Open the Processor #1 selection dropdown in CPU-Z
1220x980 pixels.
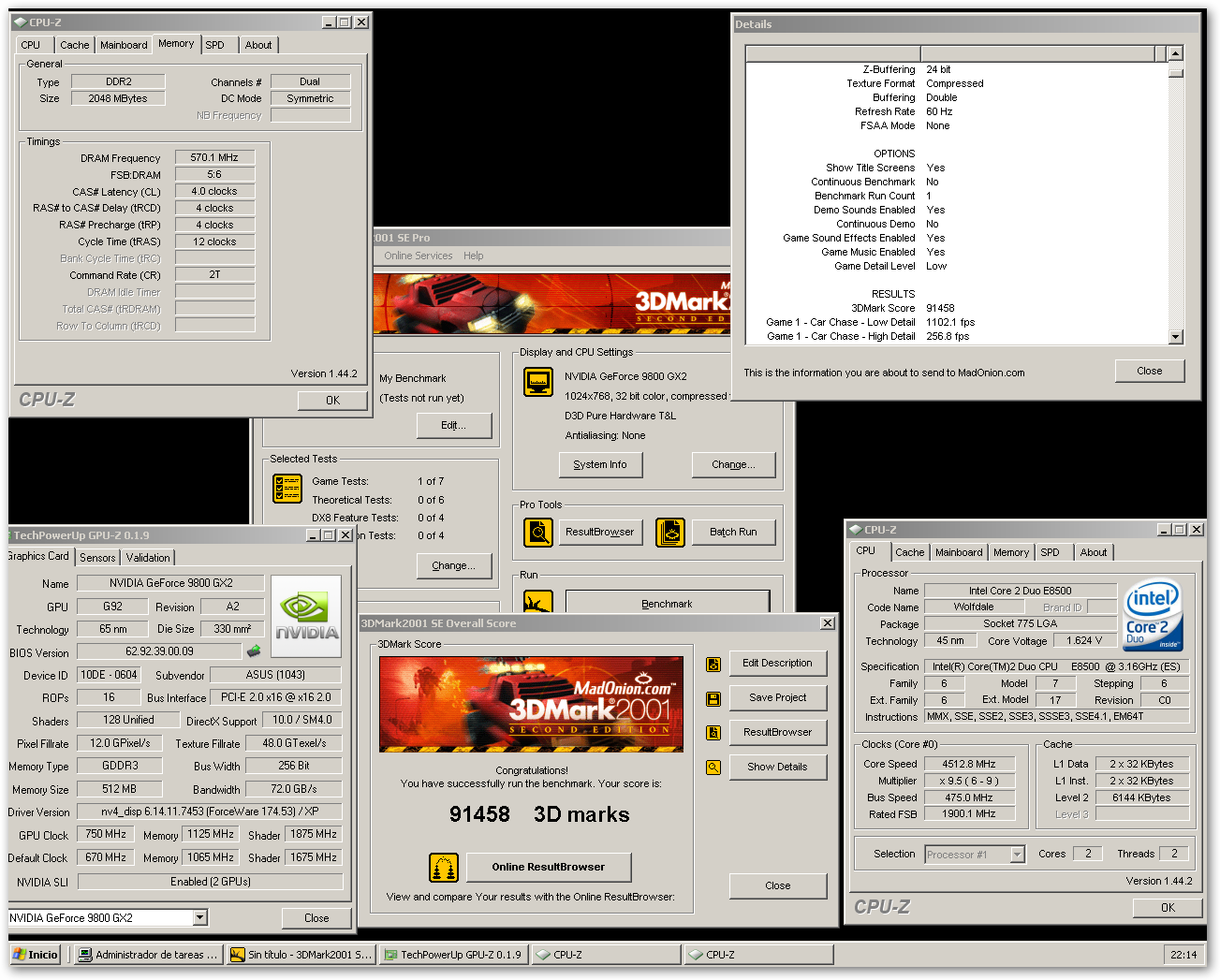tap(1018, 855)
